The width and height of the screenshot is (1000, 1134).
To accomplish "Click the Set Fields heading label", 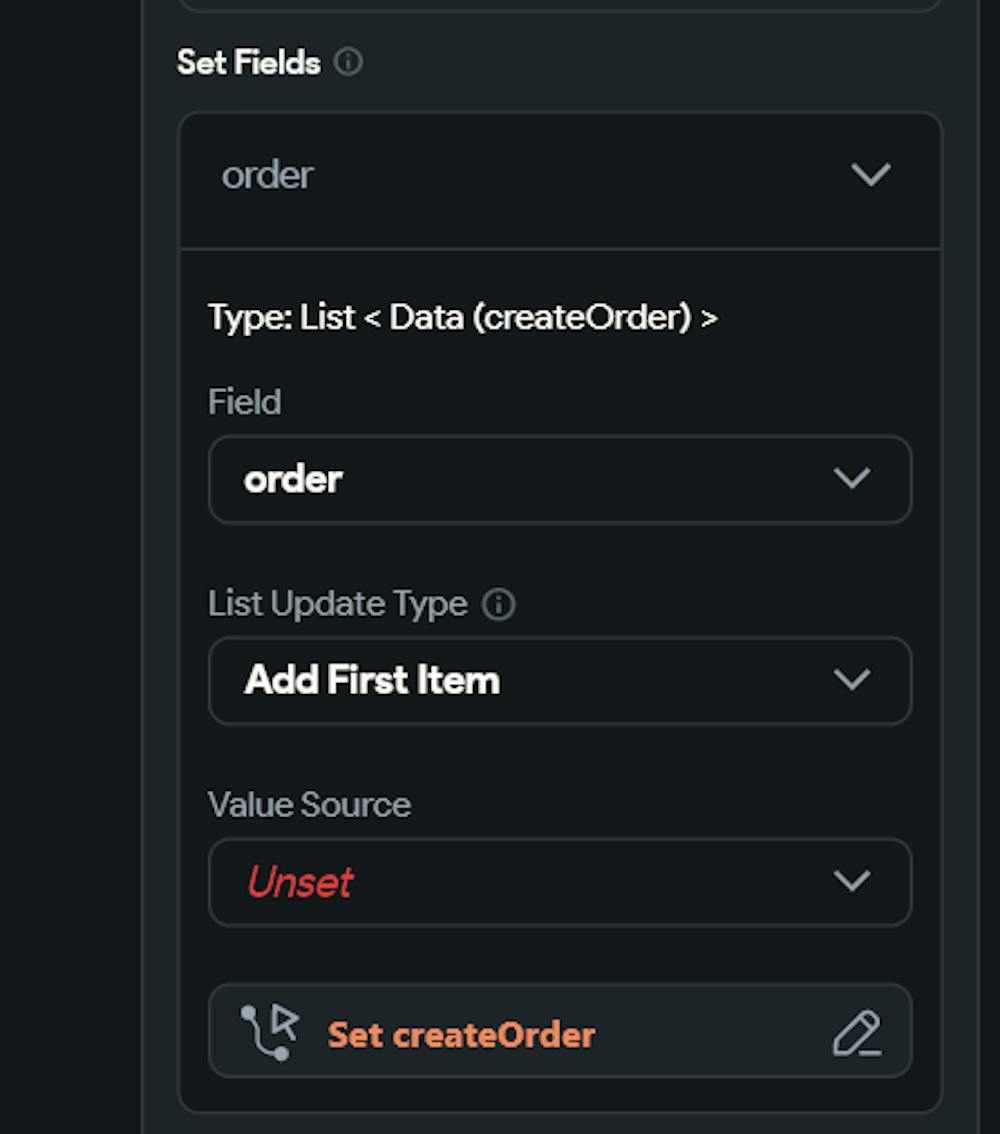I will point(249,62).
